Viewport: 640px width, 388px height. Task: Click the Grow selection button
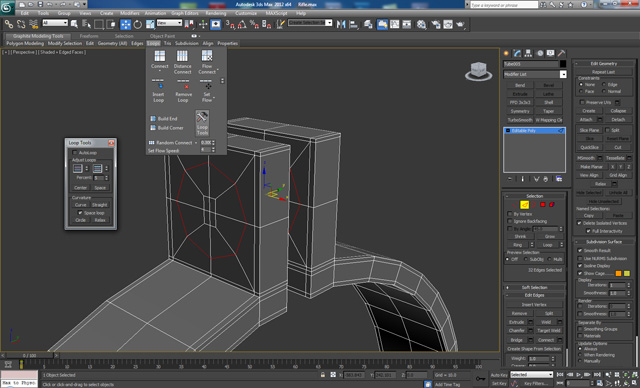coord(550,237)
